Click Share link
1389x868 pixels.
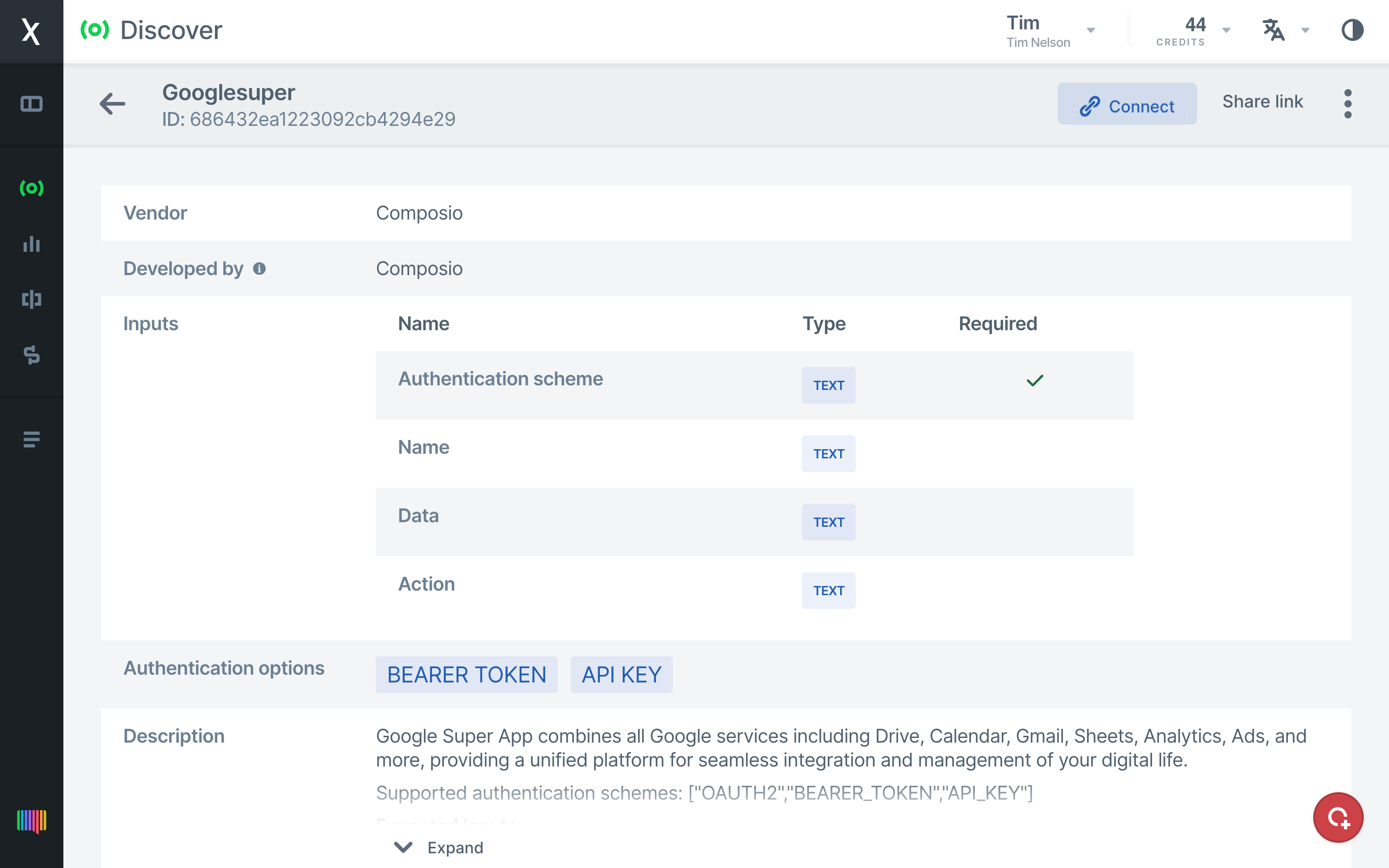pyautogui.click(x=1262, y=101)
